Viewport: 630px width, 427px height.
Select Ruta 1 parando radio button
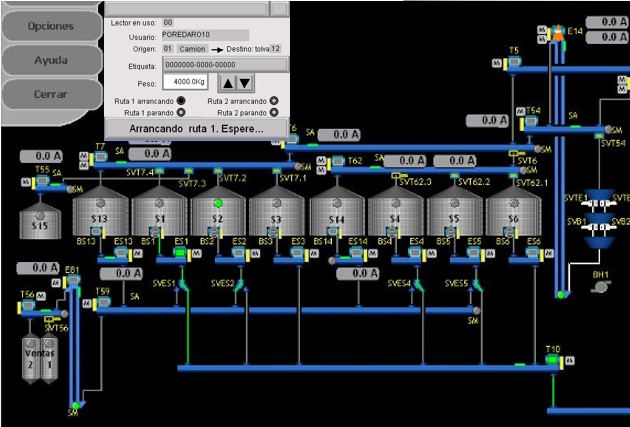click(181, 113)
